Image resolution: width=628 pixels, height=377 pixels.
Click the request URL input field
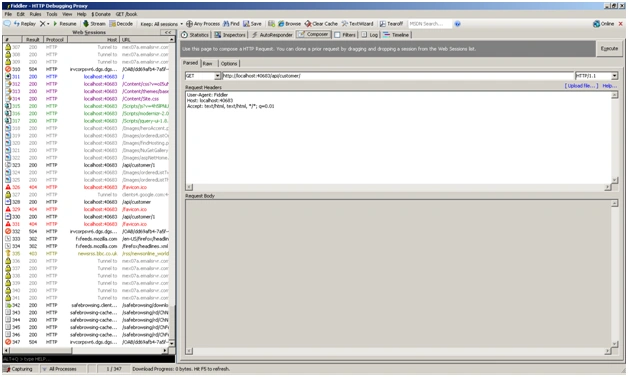tap(398, 76)
